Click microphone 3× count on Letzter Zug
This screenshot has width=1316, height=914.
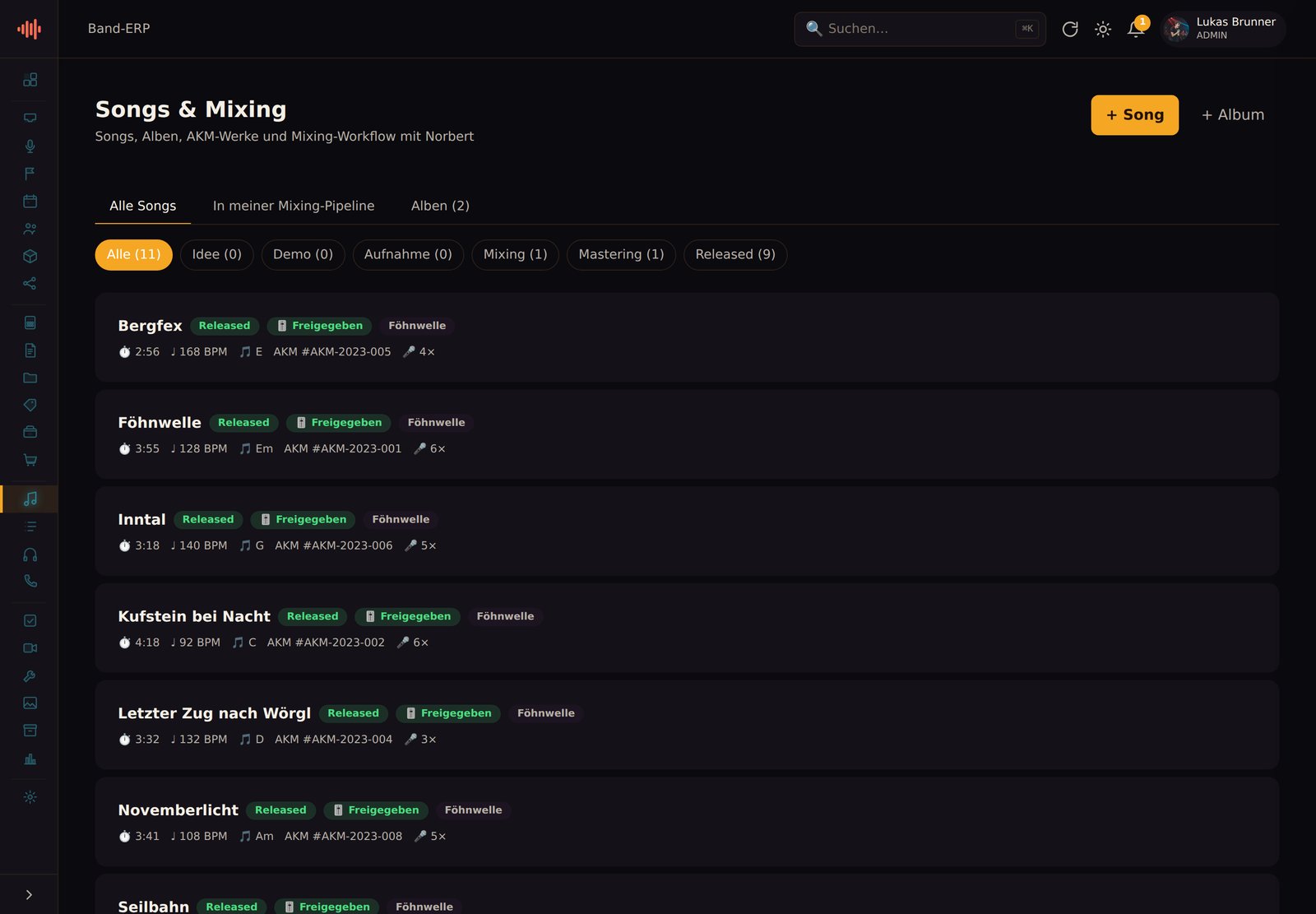point(420,740)
